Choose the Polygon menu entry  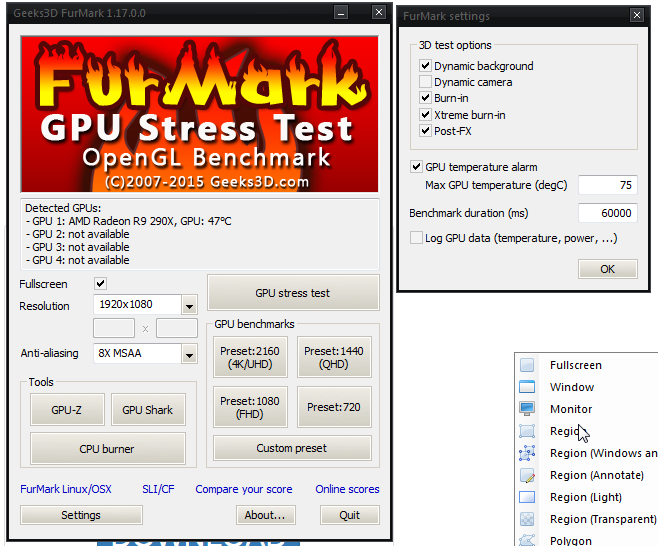click(571, 541)
